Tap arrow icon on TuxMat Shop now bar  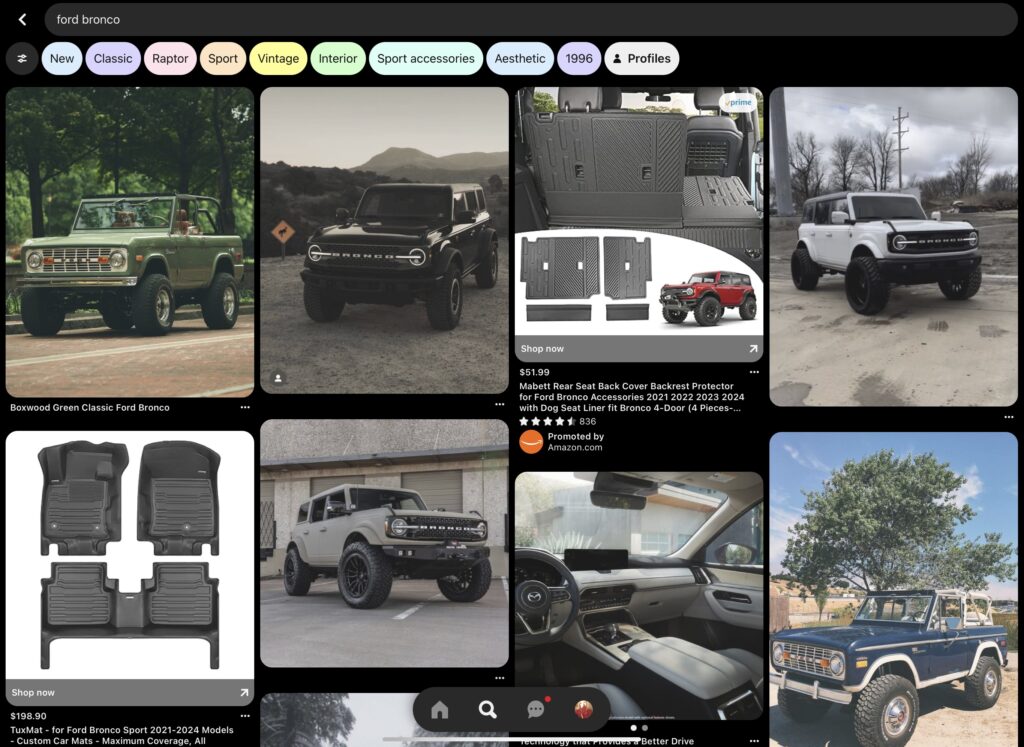[244, 693]
